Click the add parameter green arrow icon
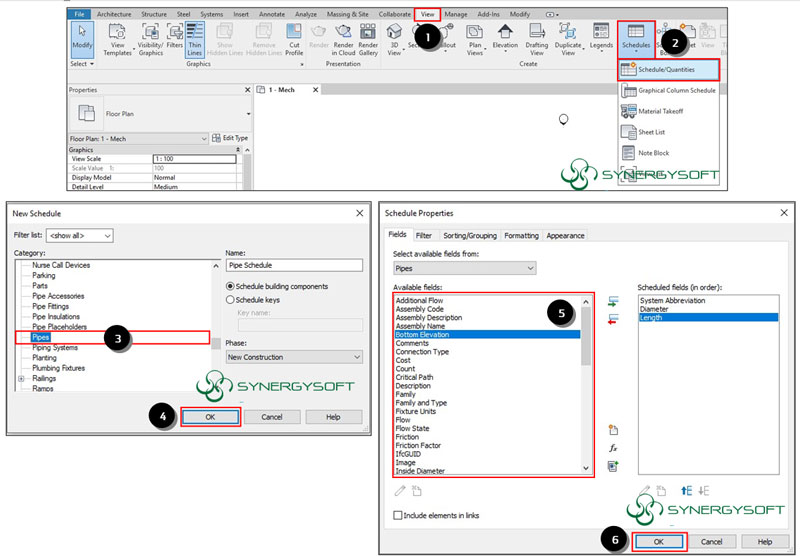The width and height of the screenshot is (800, 556). [612, 302]
